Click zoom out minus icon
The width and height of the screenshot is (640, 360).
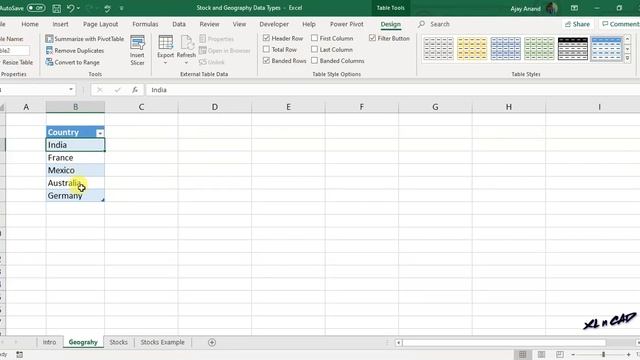point(573,354)
